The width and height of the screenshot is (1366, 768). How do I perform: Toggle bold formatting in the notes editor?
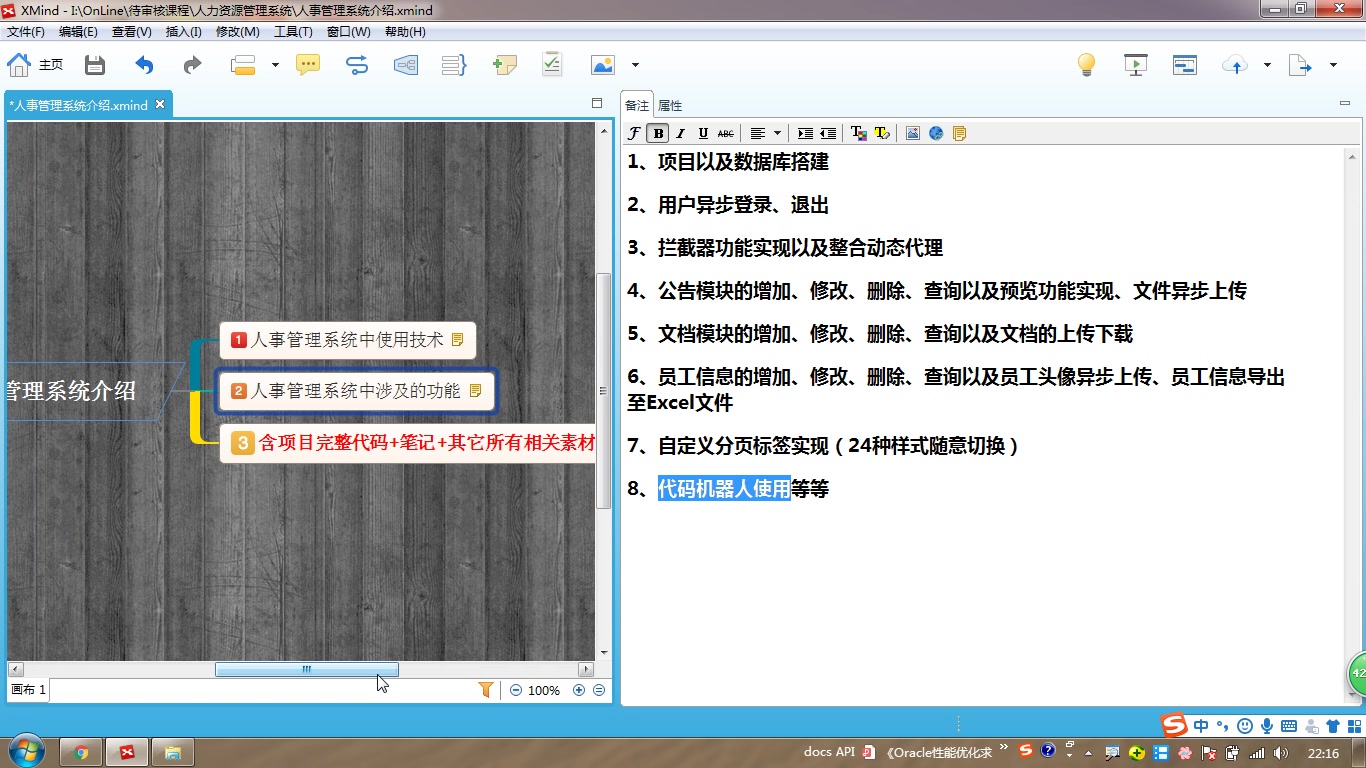click(x=658, y=132)
